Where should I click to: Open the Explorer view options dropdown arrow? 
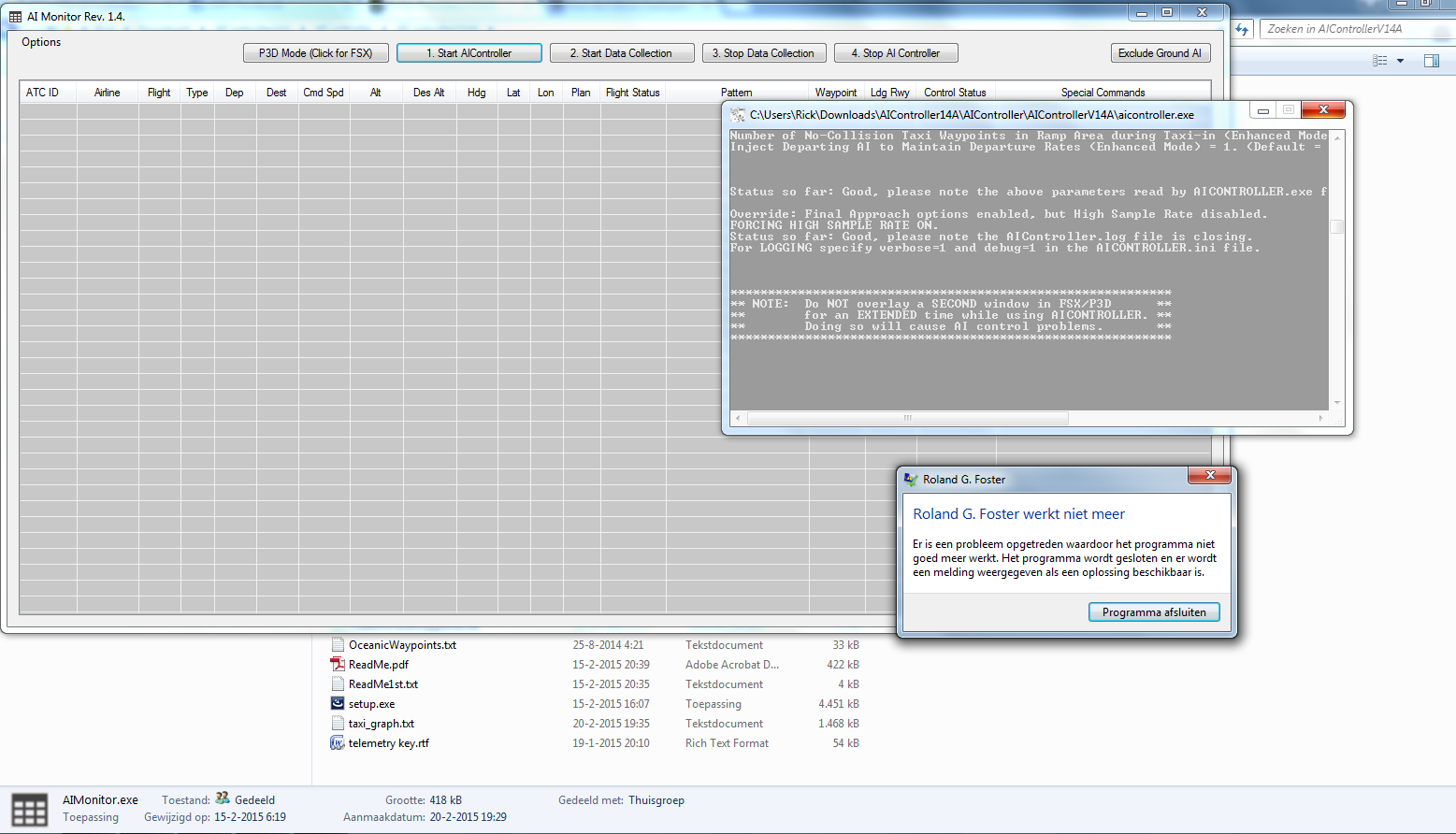point(1400,61)
